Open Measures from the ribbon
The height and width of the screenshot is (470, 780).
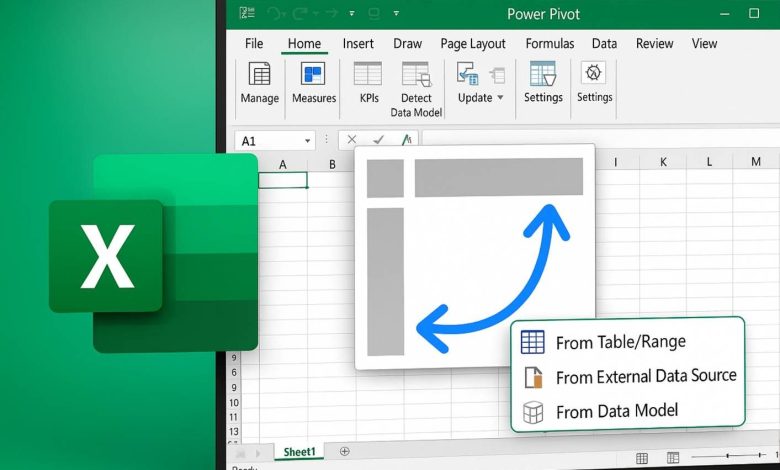pyautogui.click(x=313, y=75)
